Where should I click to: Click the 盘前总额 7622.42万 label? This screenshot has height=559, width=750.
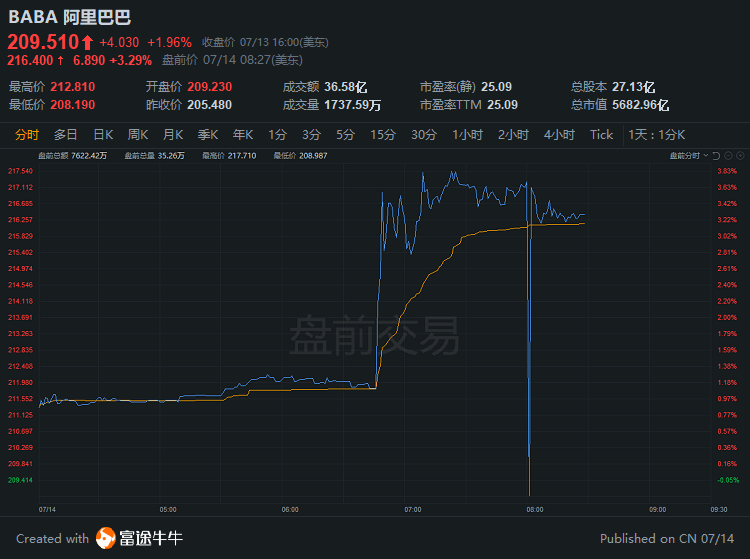72,156
